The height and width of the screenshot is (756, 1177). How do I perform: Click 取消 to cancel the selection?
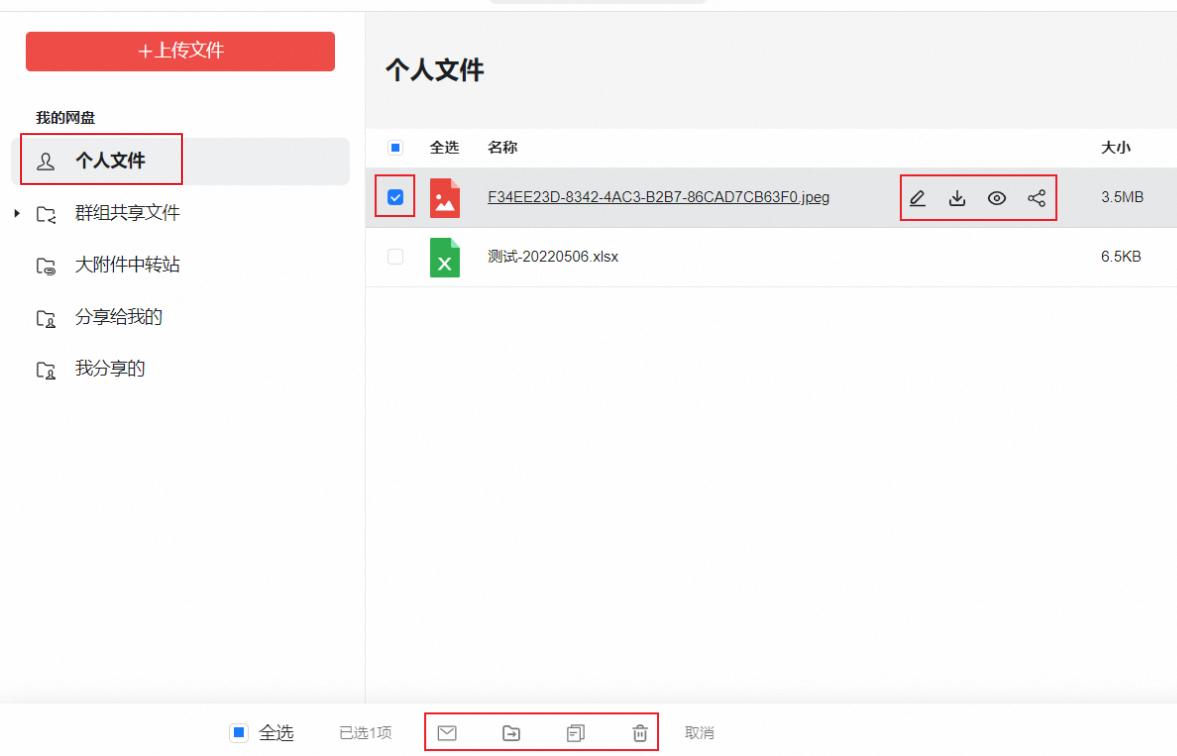(x=698, y=732)
